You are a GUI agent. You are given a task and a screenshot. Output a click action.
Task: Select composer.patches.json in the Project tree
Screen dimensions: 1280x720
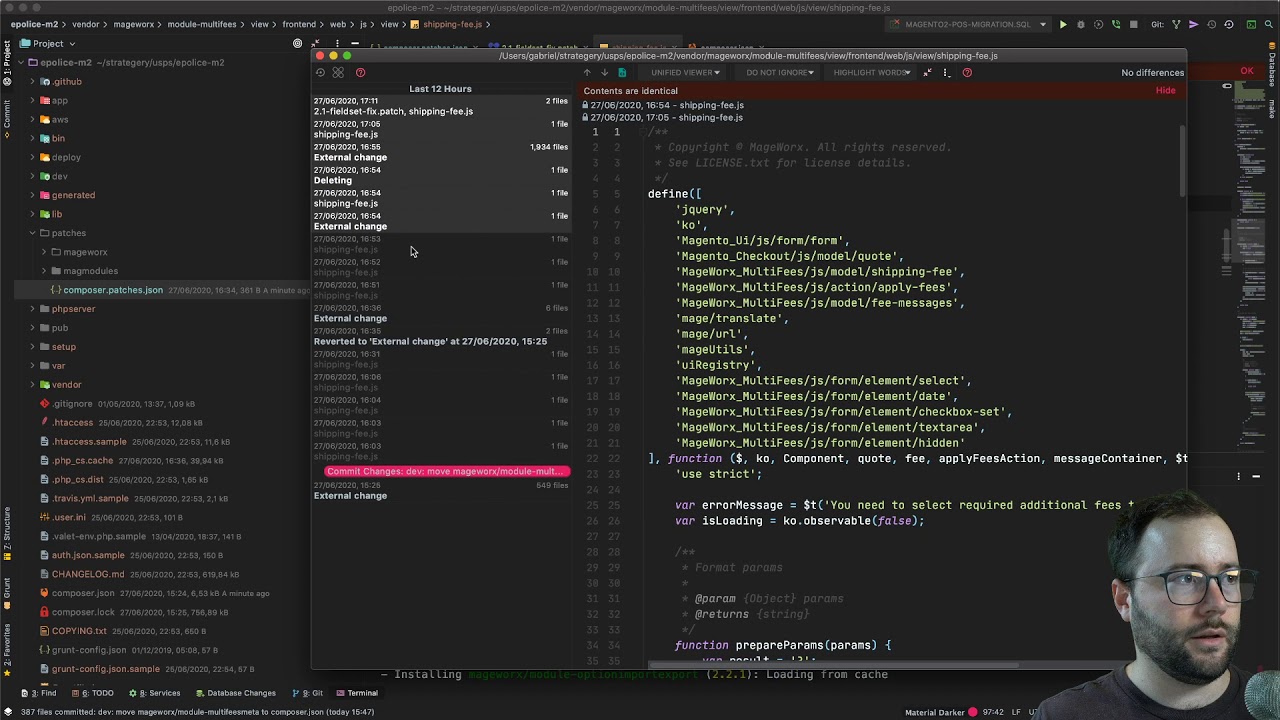pos(113,290)
